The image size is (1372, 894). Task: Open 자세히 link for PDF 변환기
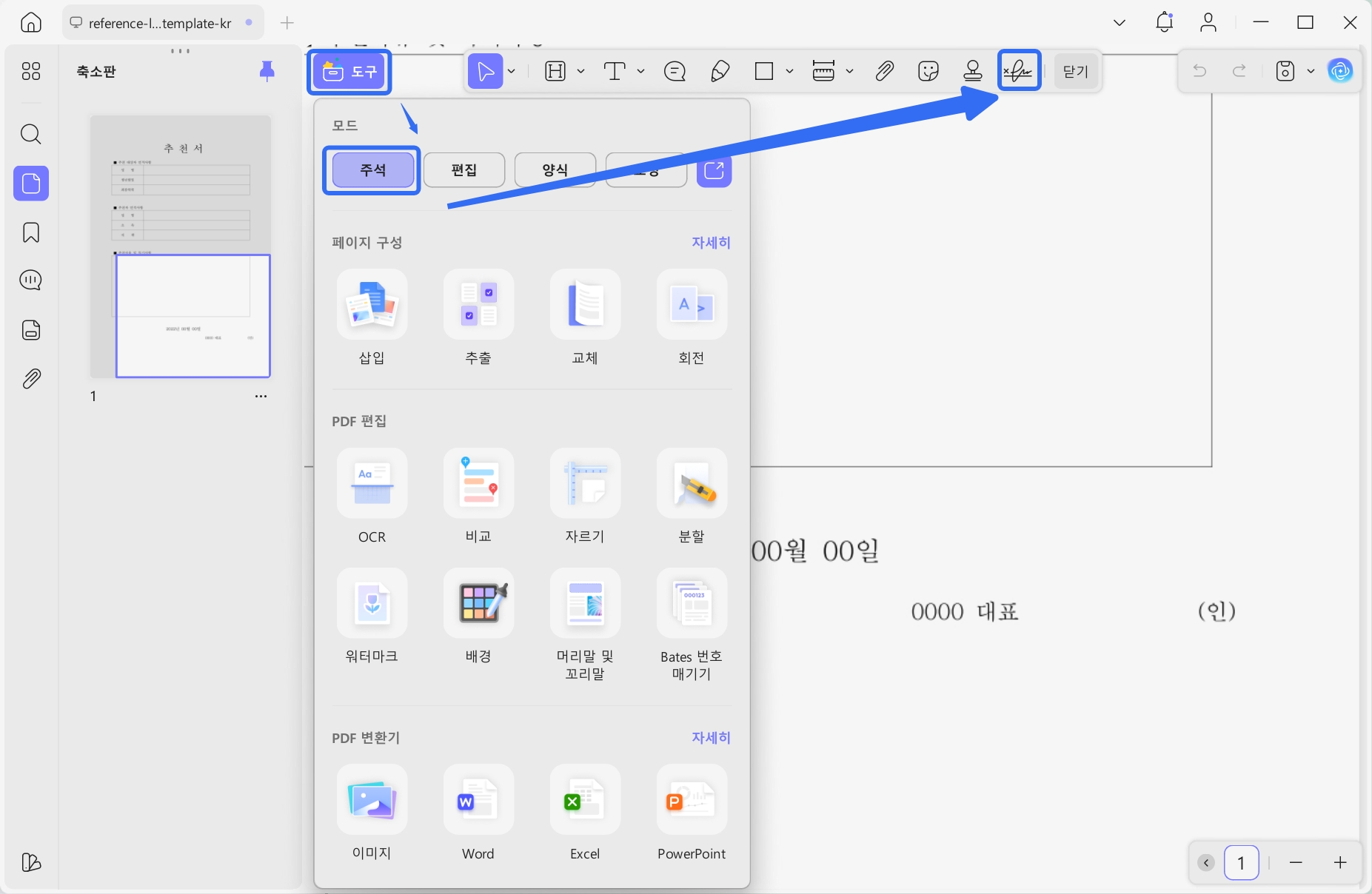click(711, 738)
